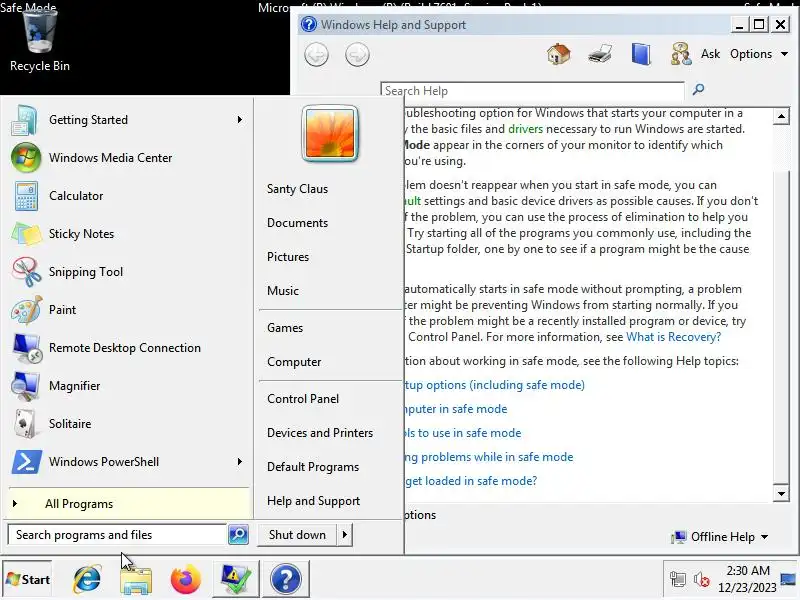Open 'options (including safe mode)' help link

(x=494, y=385)
